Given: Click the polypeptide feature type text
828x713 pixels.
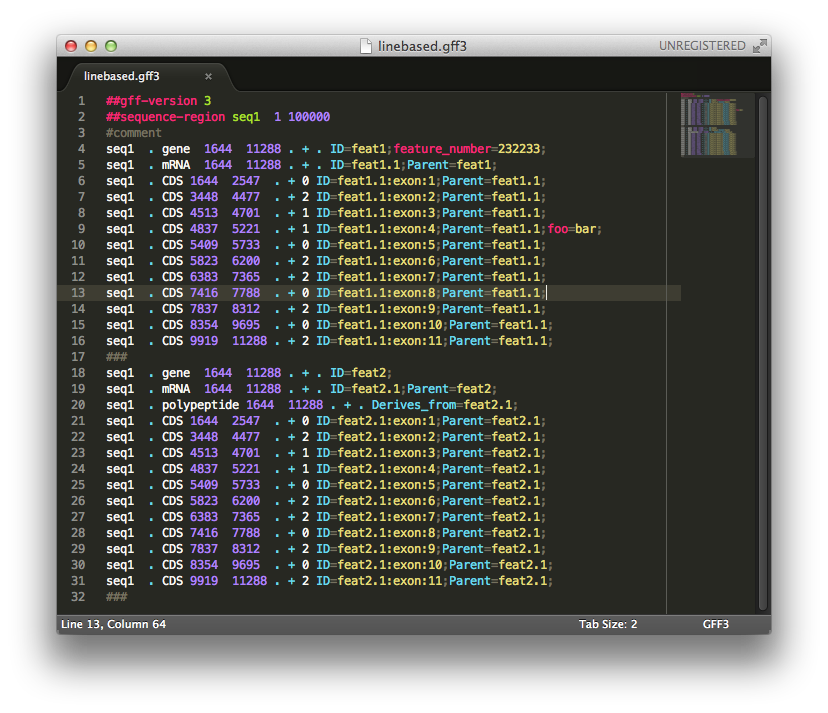Looking at the screenshot, I should (200, 405).
